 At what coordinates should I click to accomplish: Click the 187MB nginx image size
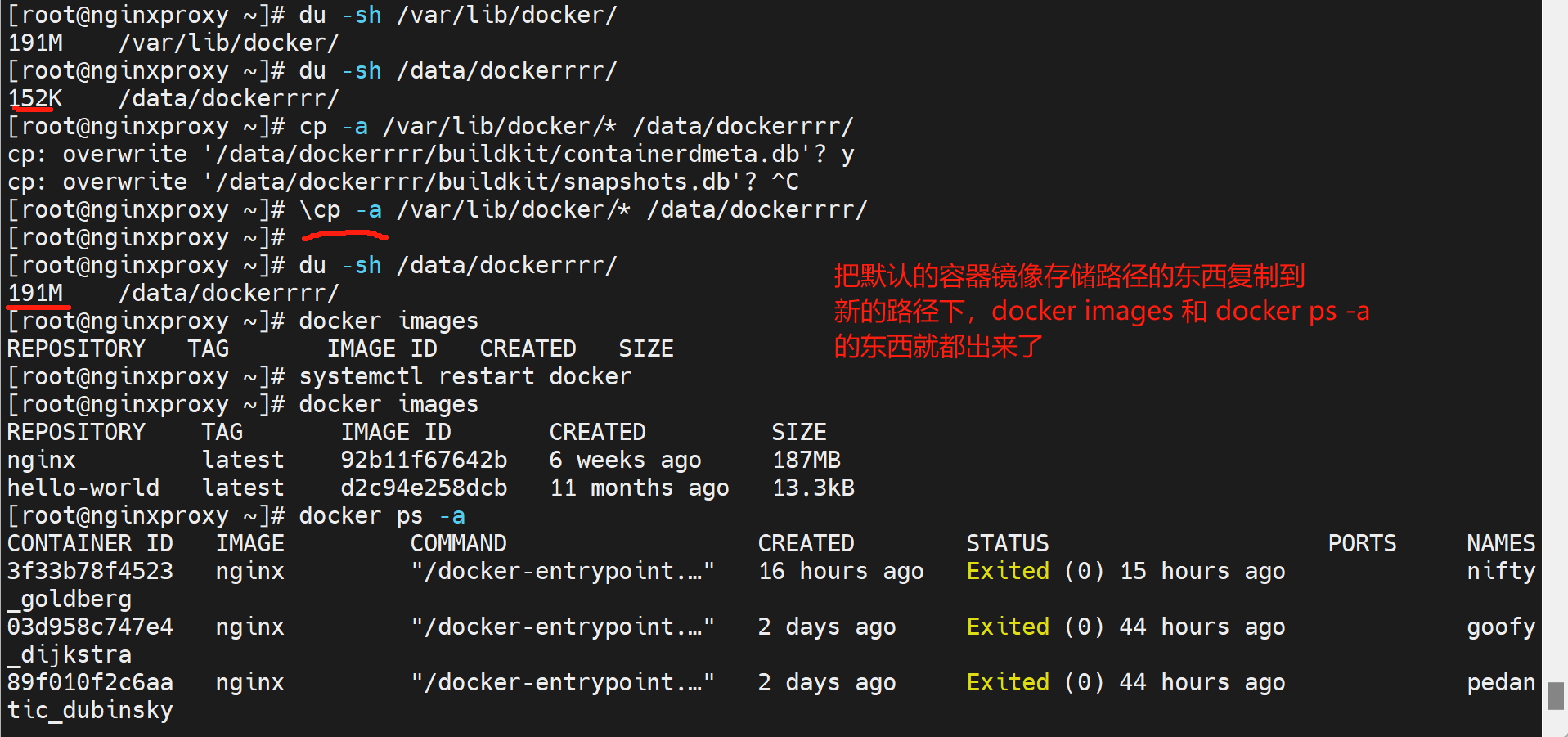(x=806, y=460)
